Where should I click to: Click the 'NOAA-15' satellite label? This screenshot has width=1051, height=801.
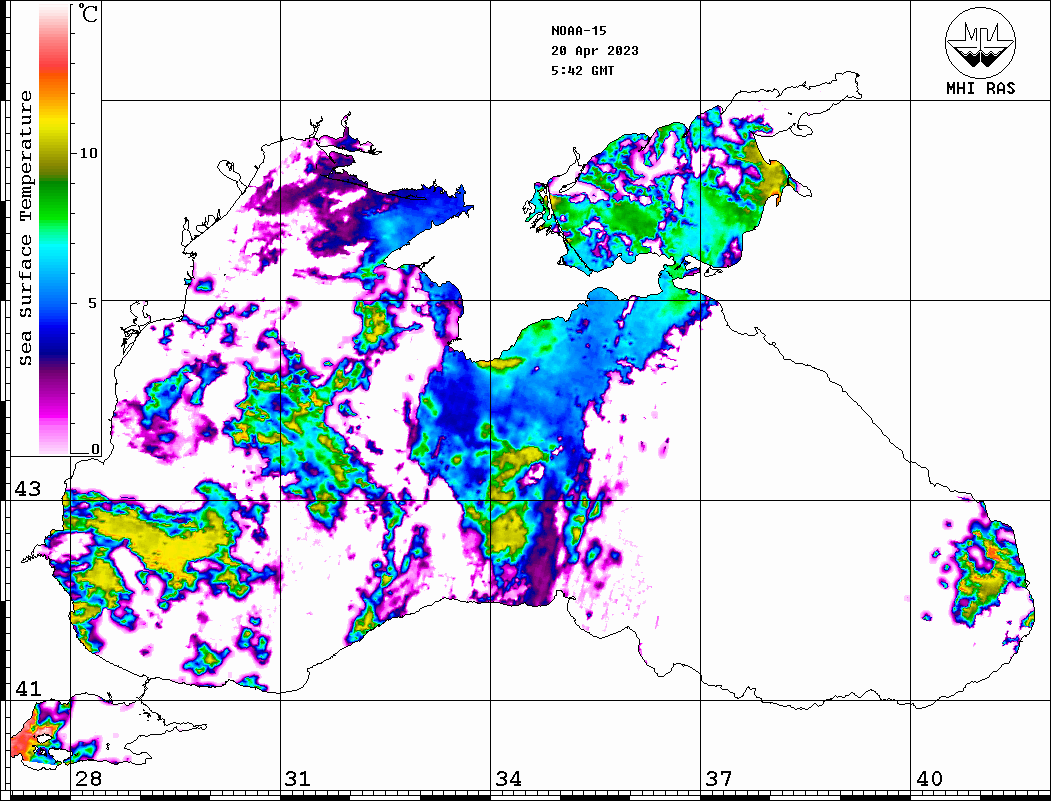[578, 31]
